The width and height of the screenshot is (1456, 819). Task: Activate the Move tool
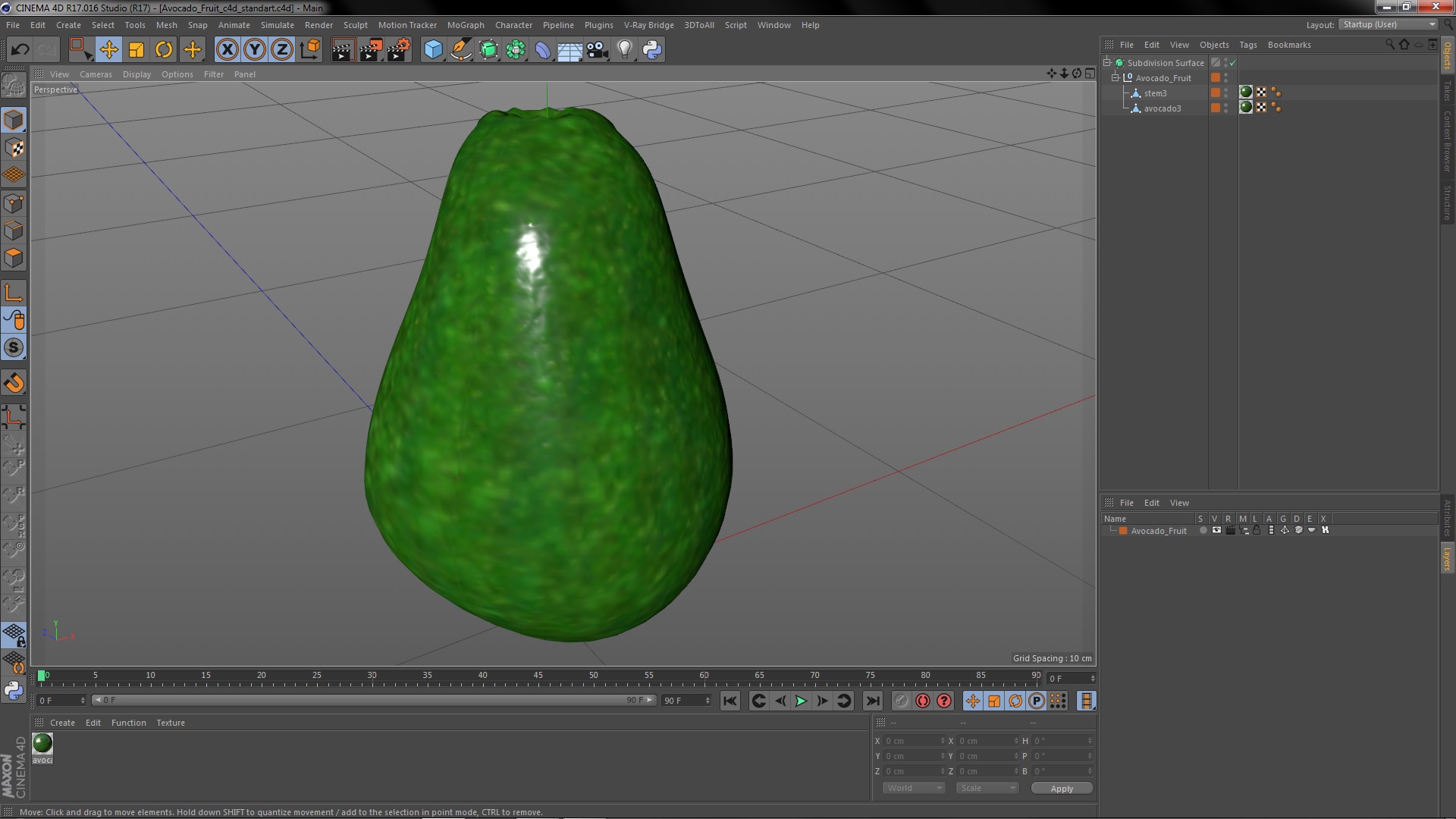tap(108, 50)
